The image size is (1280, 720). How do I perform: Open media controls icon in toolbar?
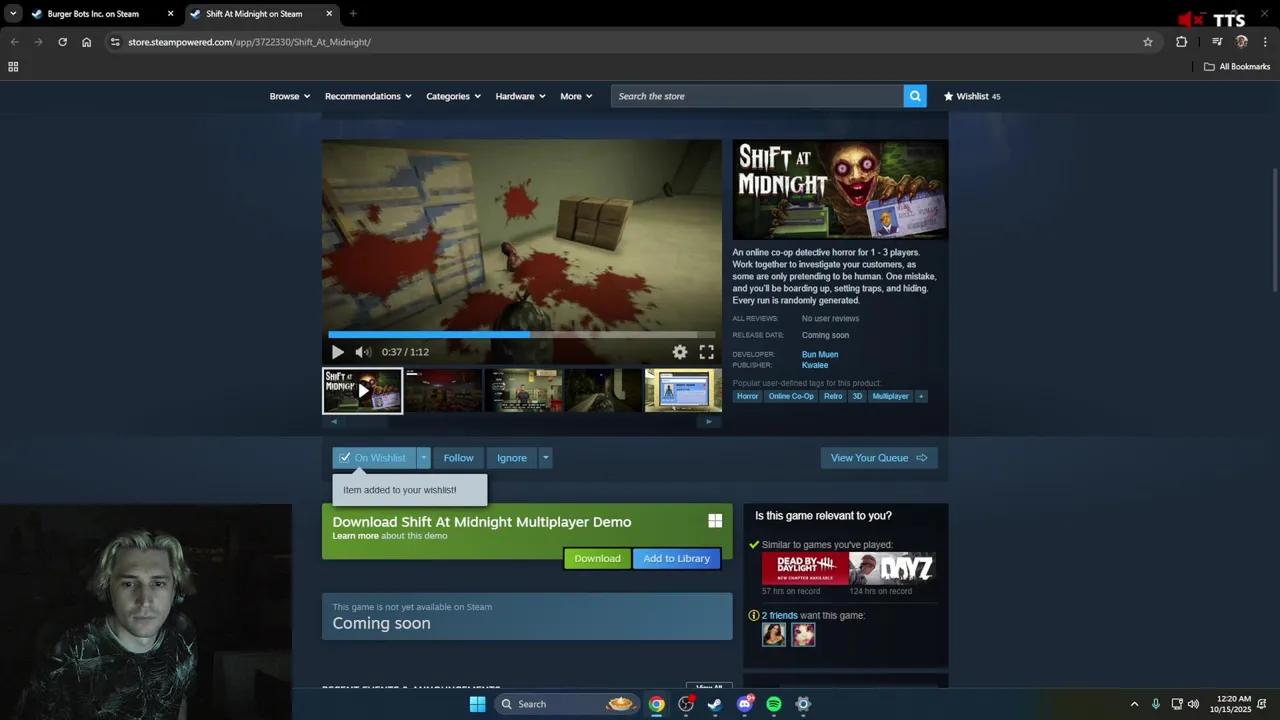point(1217,42)
